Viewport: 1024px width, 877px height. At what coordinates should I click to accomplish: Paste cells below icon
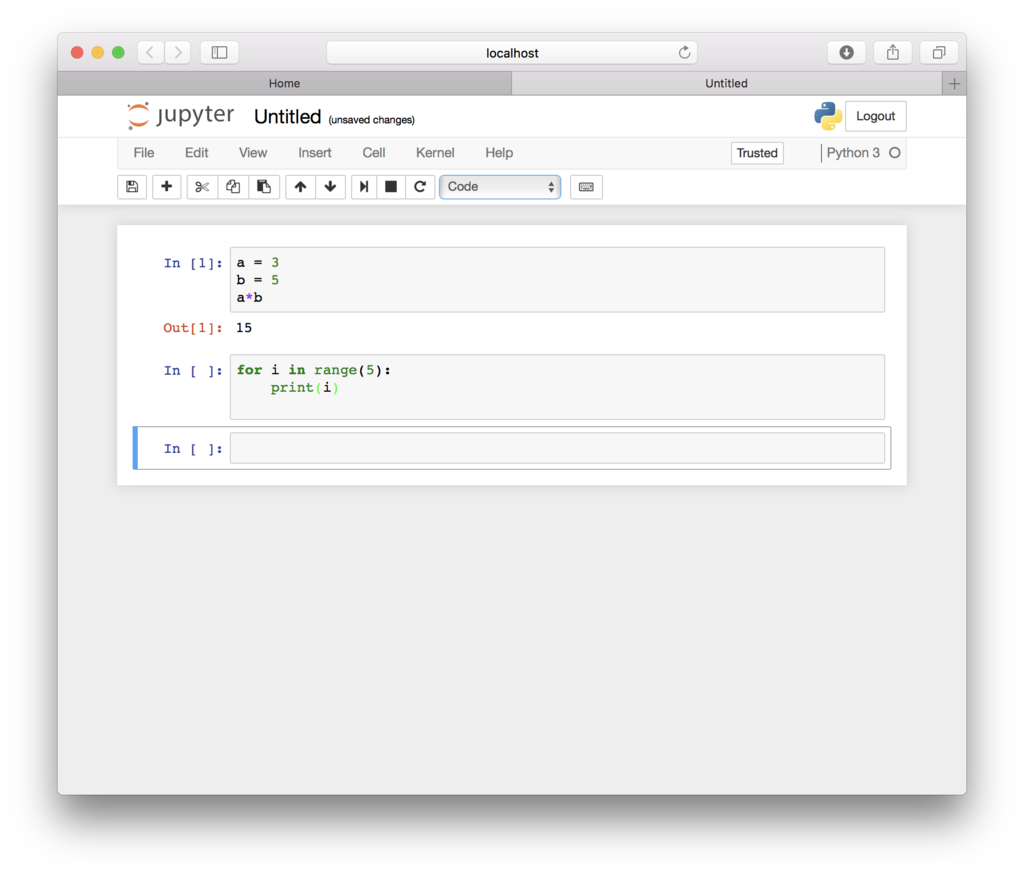[x=264, y=187]
